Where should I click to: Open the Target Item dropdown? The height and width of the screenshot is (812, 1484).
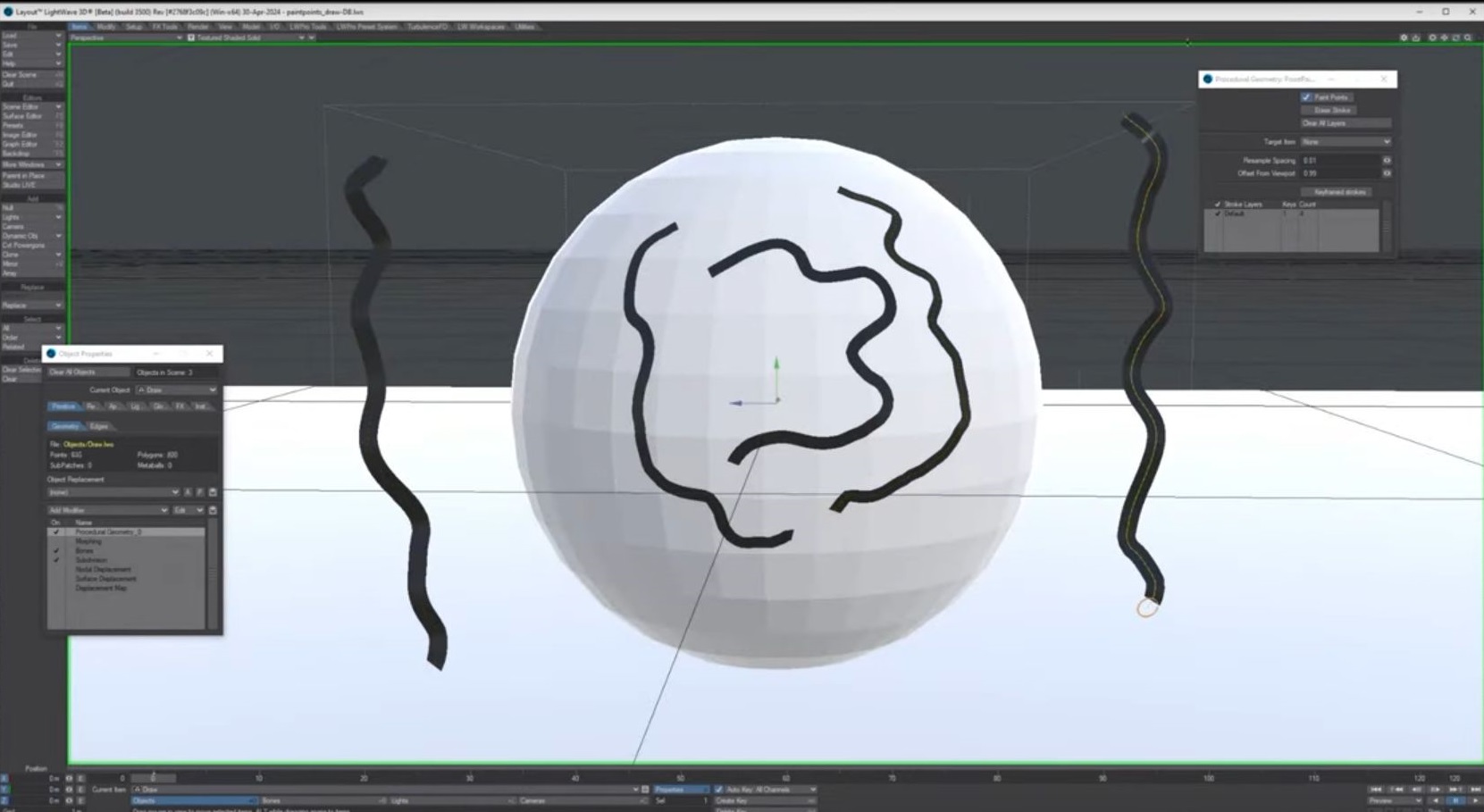coord(1346,142)
